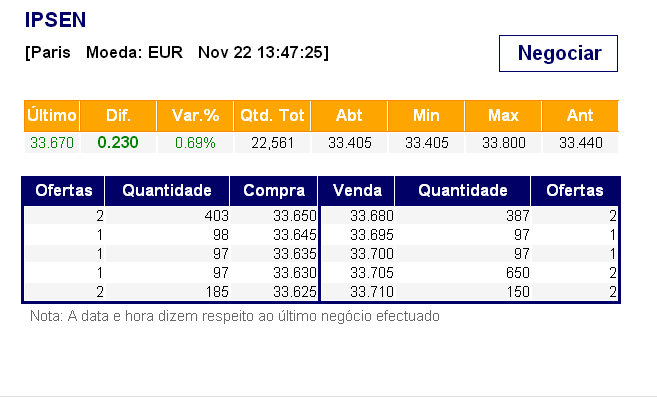Viewport: 657px width, 397px height.
Task: Click the Negociar button
Action: [x=558, y=53]
